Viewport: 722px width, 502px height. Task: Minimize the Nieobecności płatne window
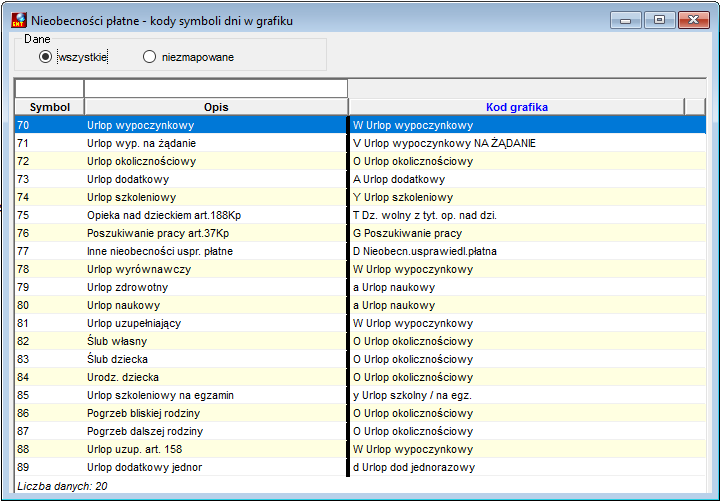625,20
